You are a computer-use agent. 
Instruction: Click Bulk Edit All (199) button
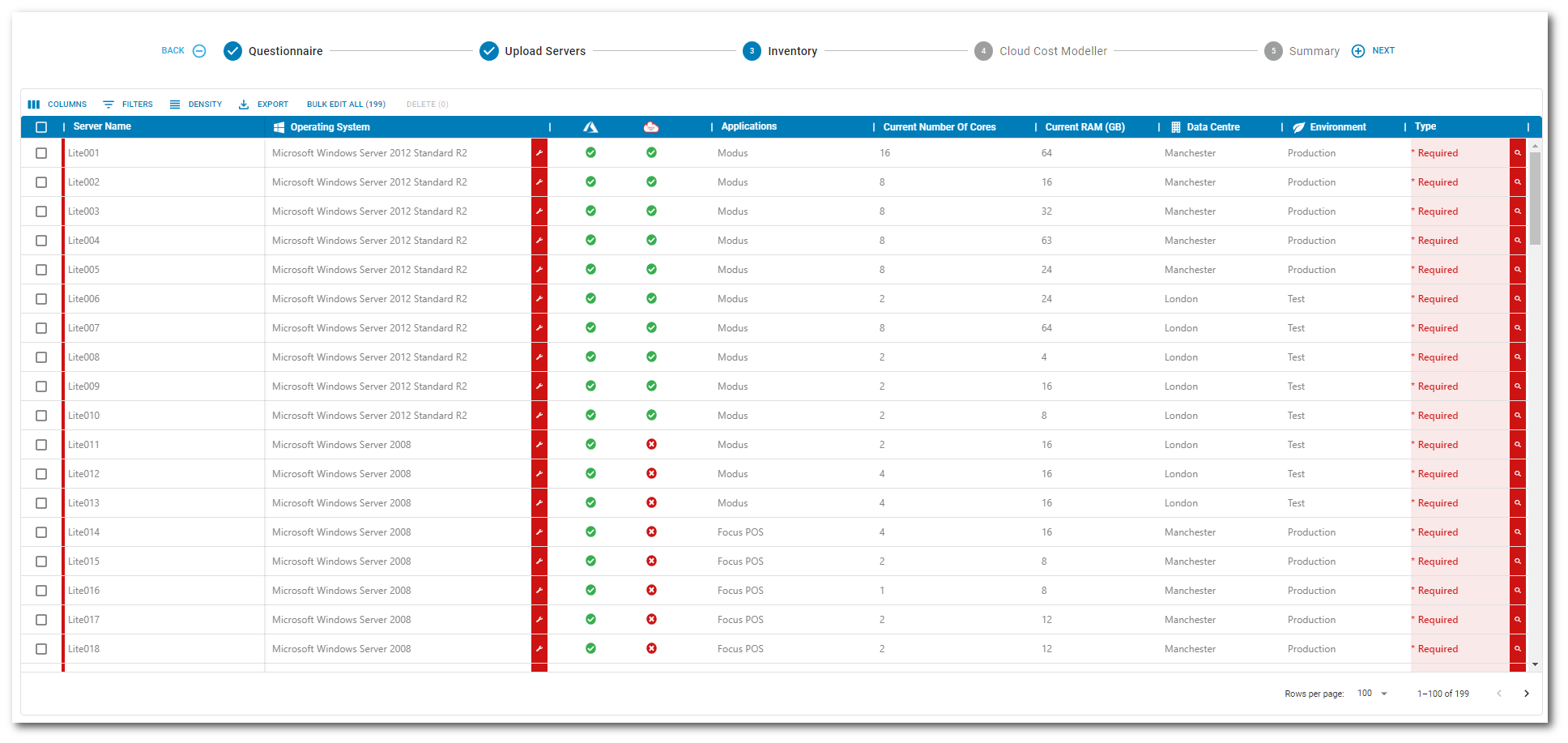click(346, 105)
